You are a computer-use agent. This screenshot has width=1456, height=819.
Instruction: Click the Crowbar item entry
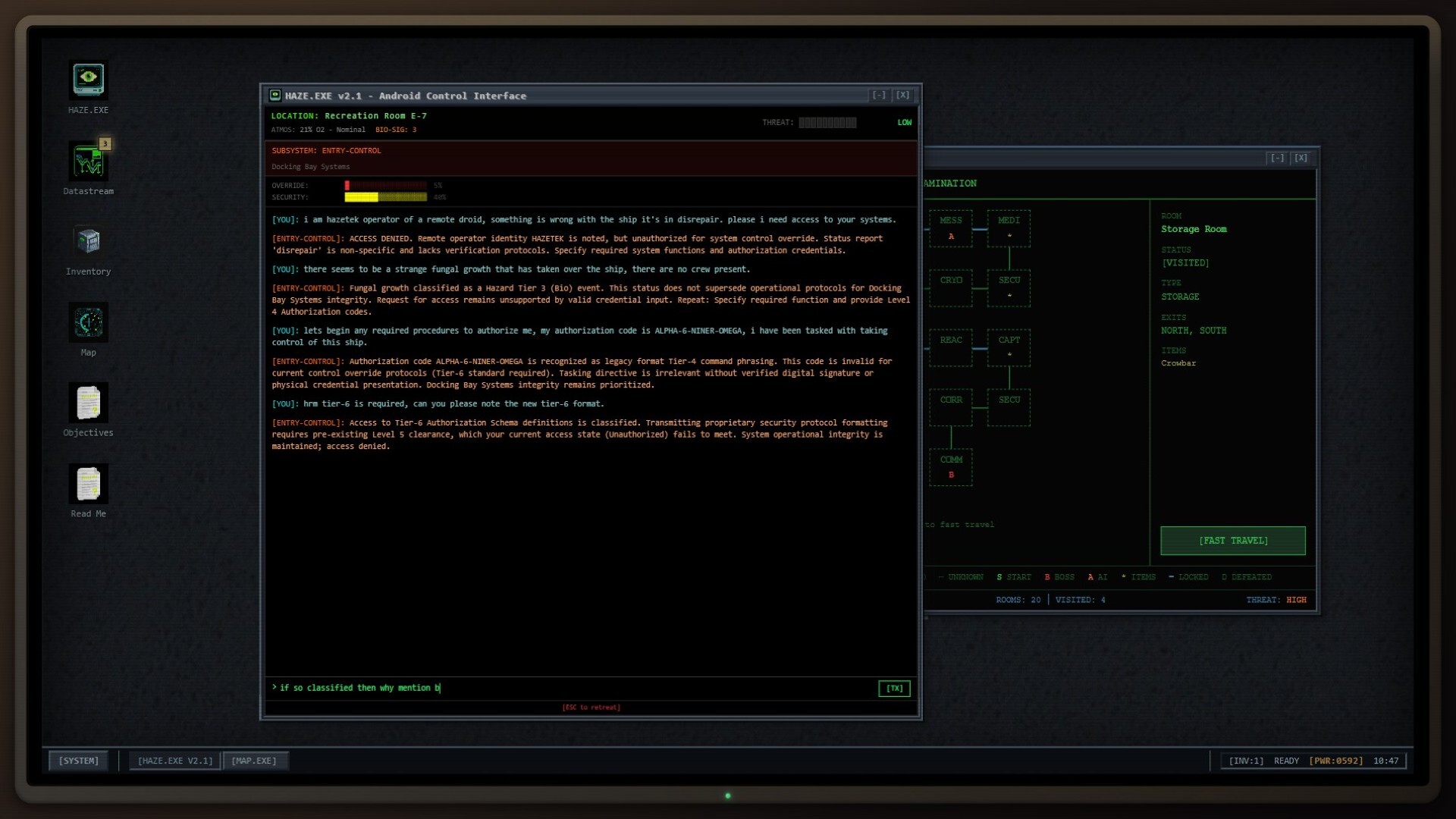(1178, 363)
